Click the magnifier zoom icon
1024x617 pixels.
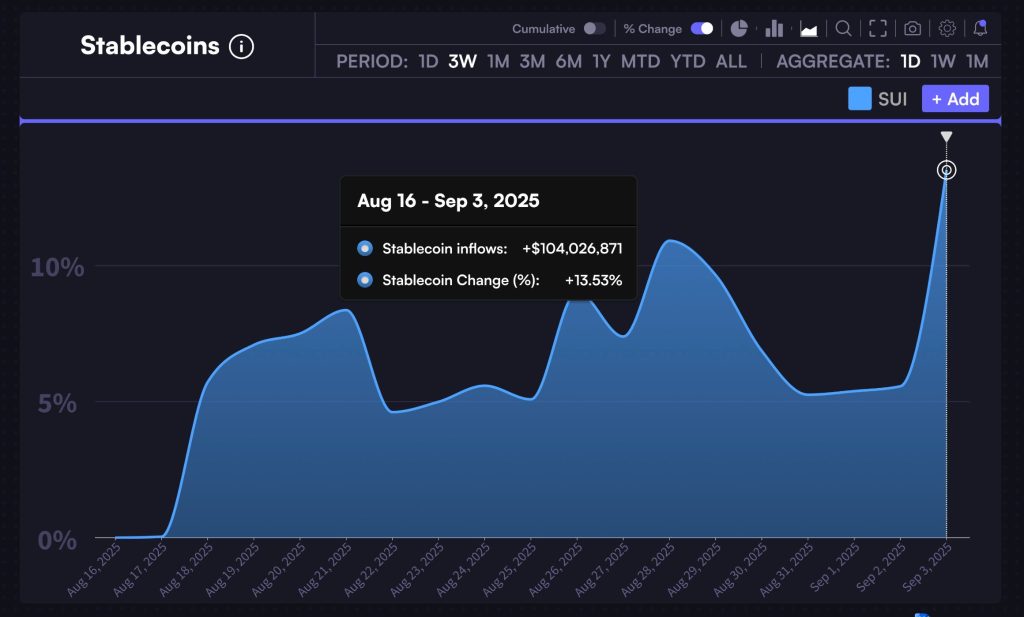(x=843, y=29)
